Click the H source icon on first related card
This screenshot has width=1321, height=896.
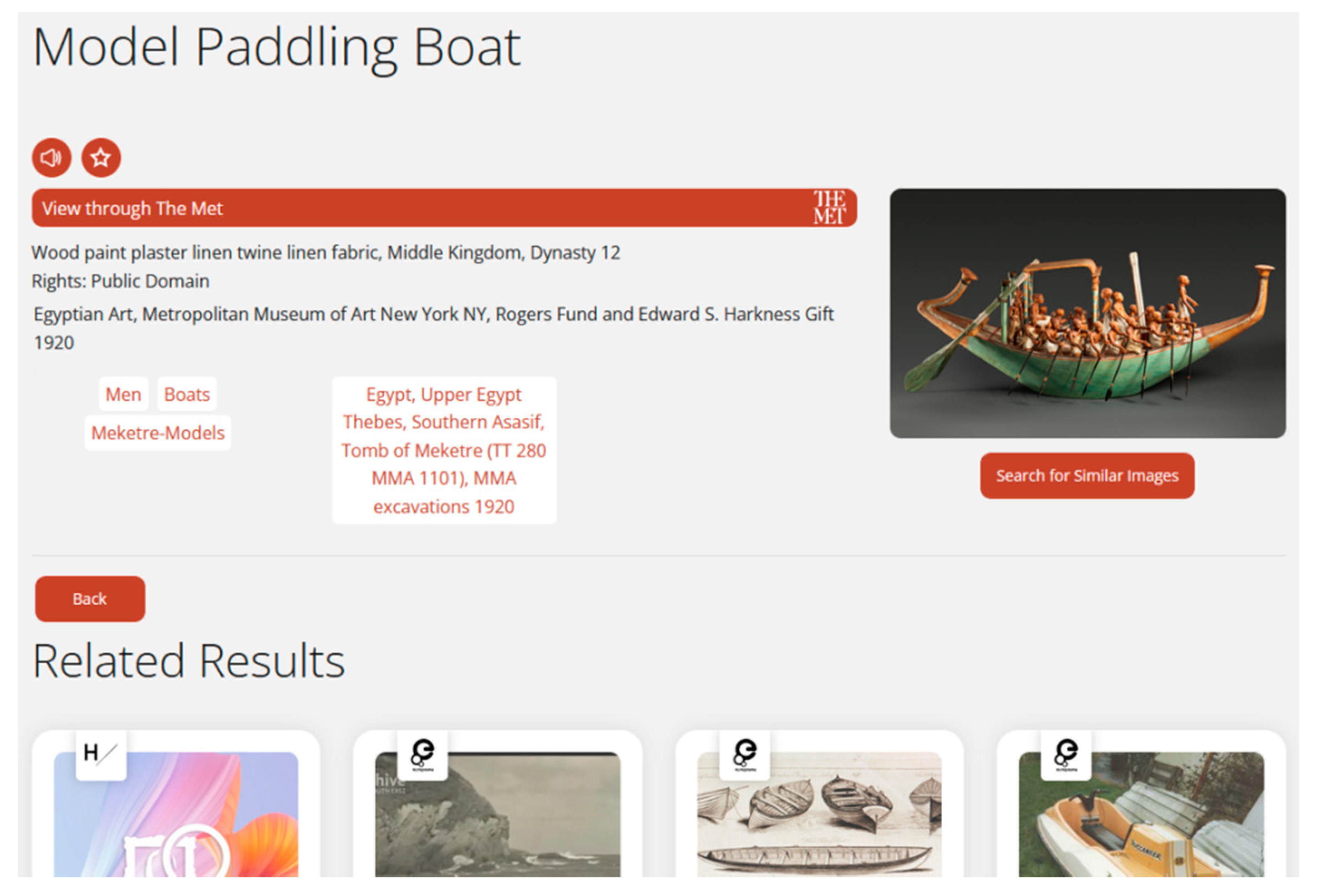[101, 754]
